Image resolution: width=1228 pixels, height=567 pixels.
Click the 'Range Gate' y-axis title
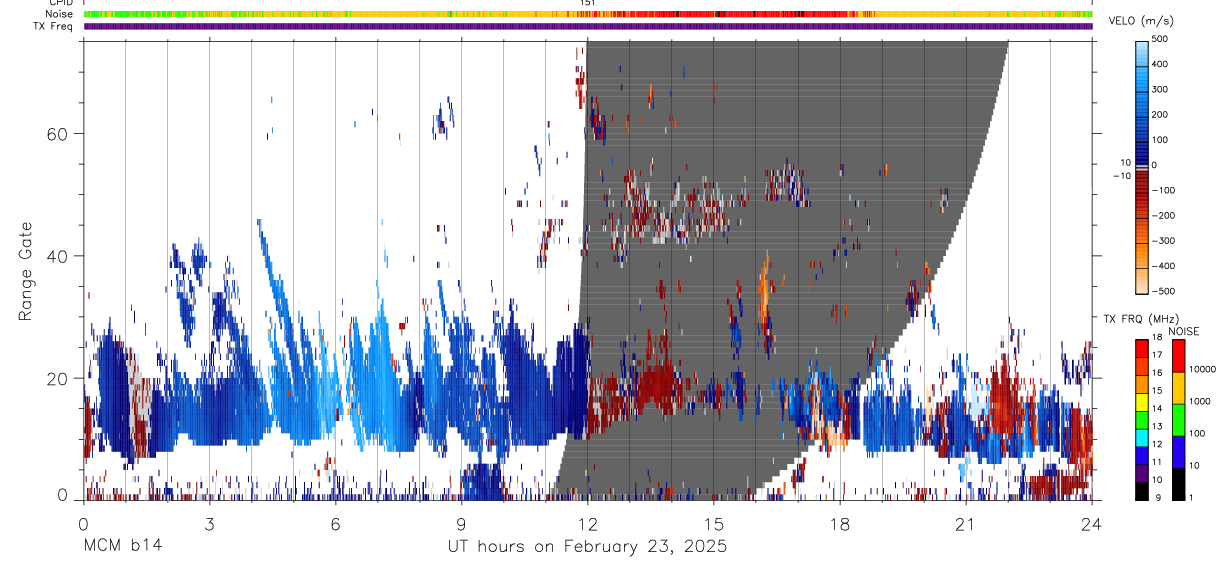tap(25, 272)
